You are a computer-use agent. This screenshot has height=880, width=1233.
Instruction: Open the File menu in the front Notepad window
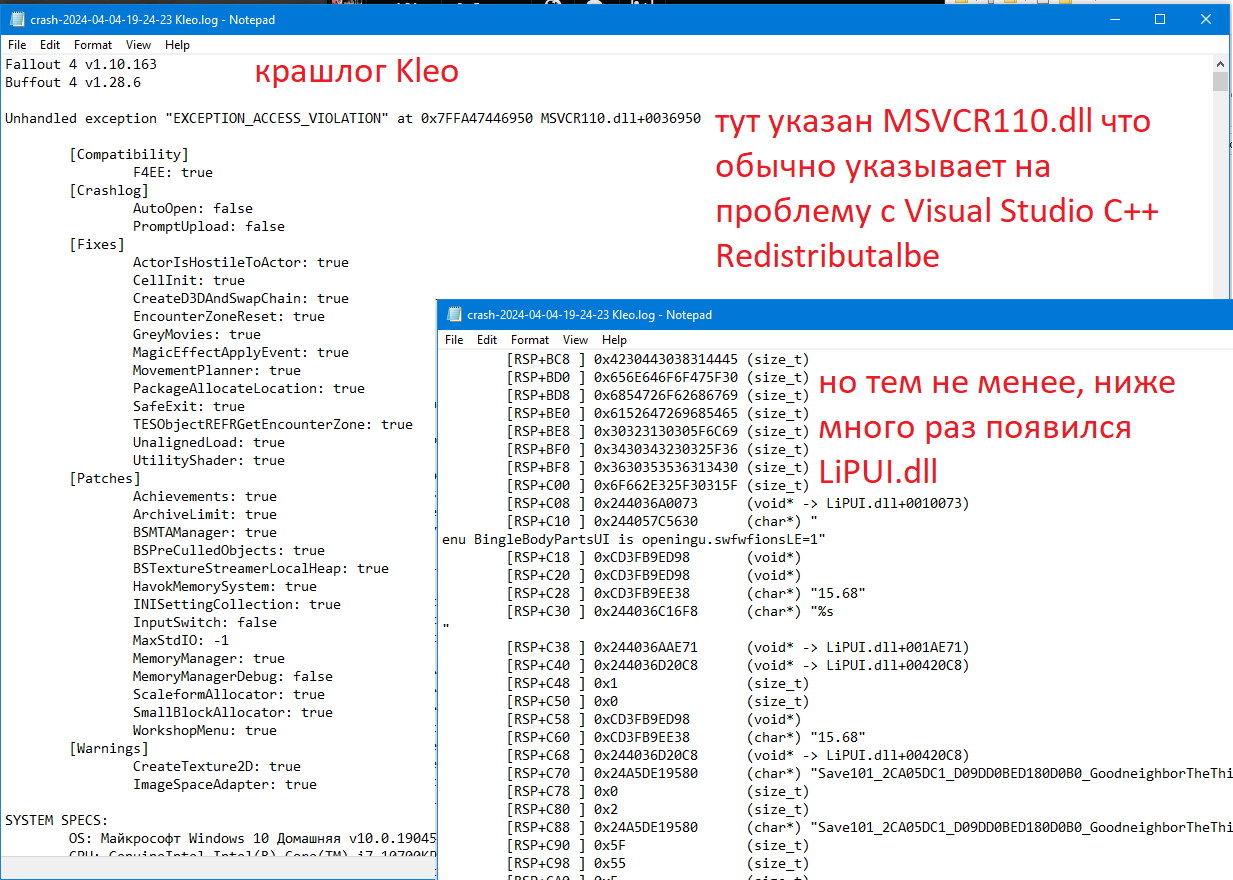tap(454, 340)
